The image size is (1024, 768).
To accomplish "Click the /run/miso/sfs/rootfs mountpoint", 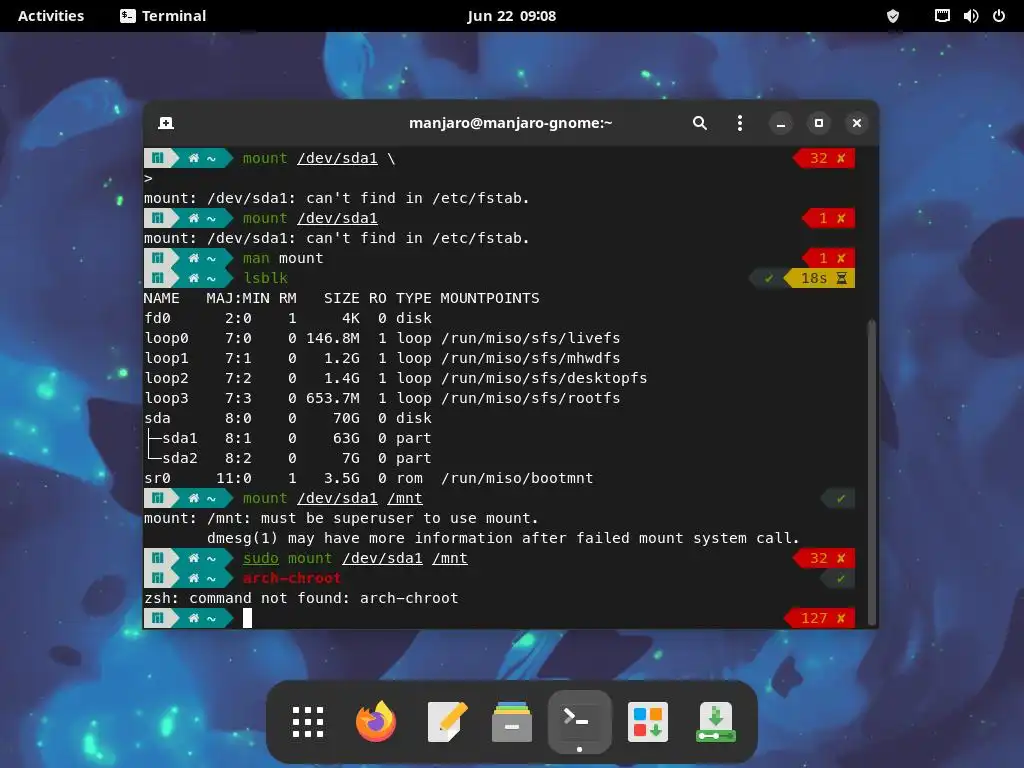I will (x=531, y=398).
